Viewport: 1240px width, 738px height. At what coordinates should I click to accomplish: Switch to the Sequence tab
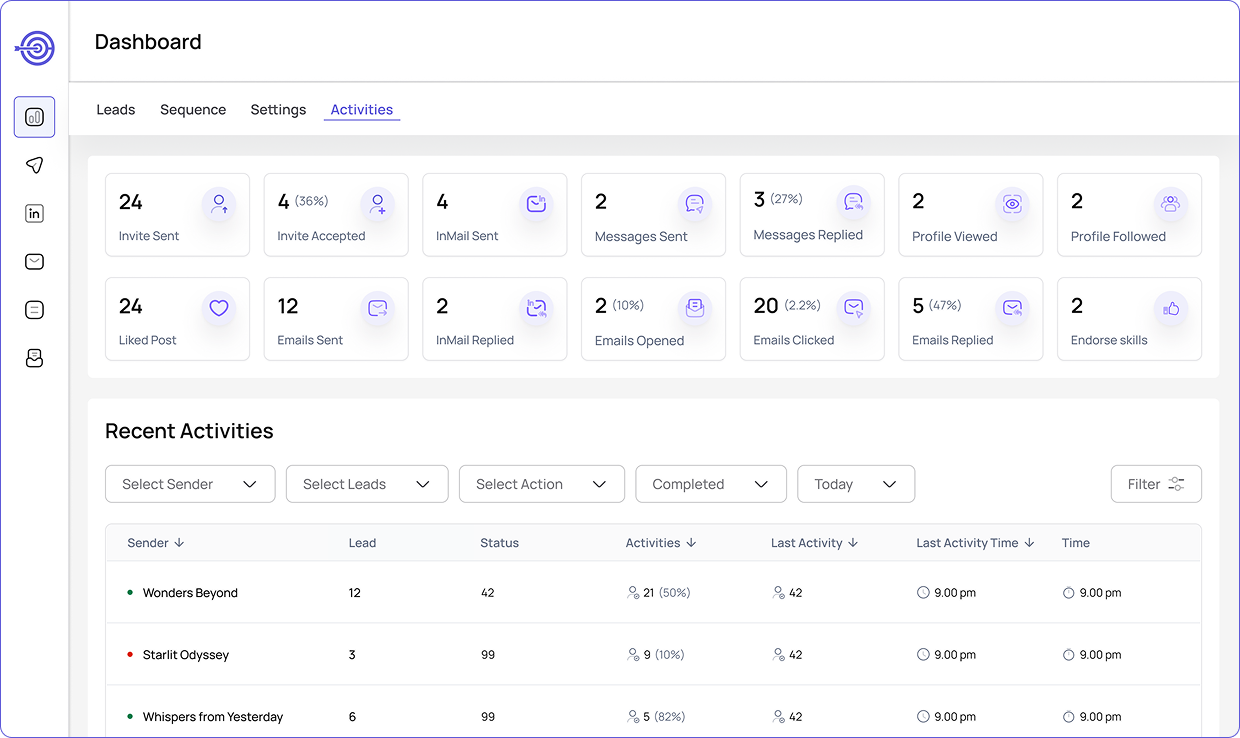[193, 110]
